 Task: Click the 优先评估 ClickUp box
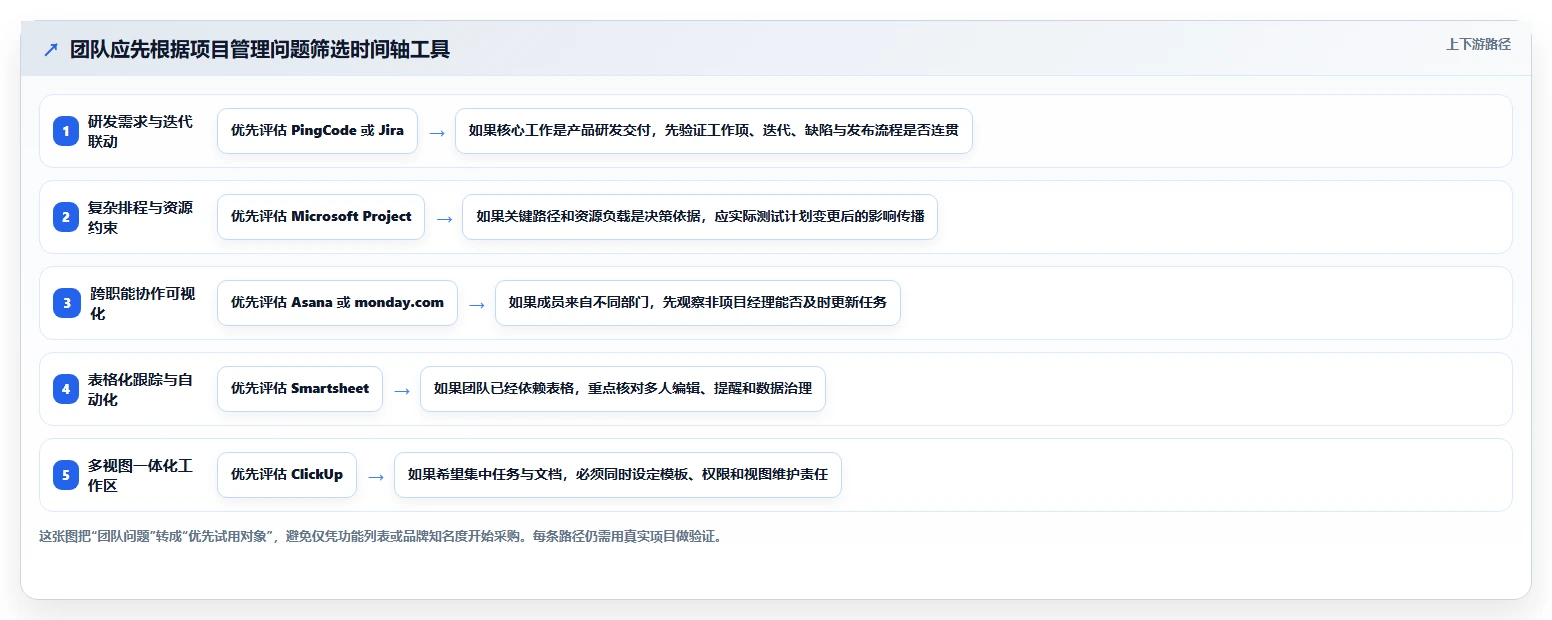point(287,475)
